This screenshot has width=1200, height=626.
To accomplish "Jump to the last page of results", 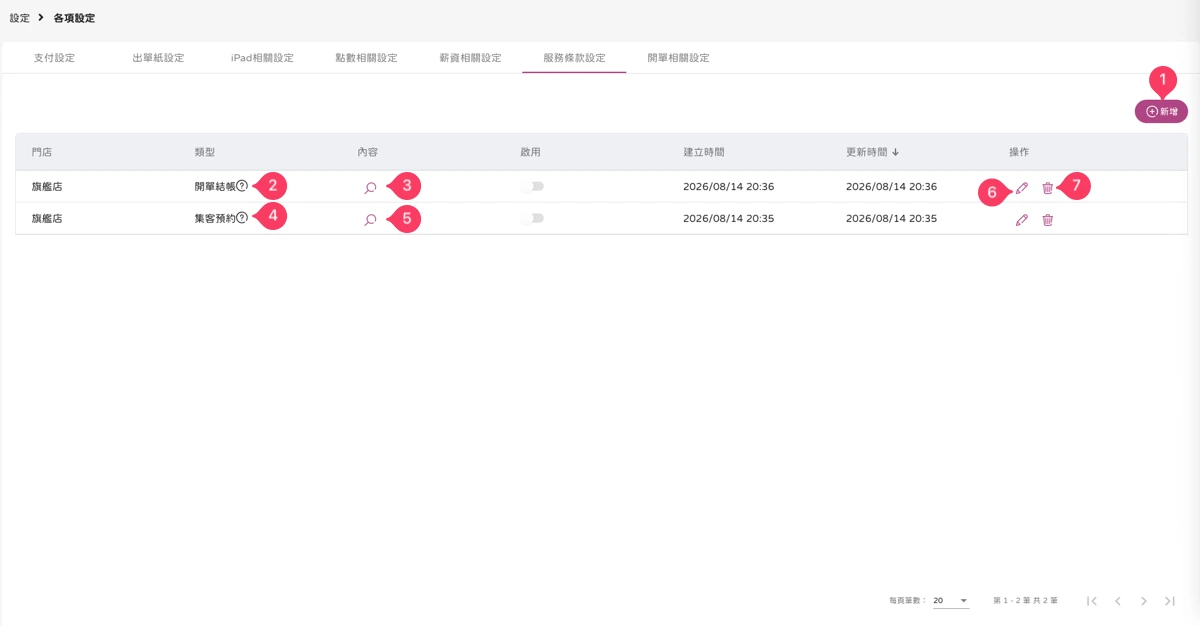I will [x=1170, y=601].
